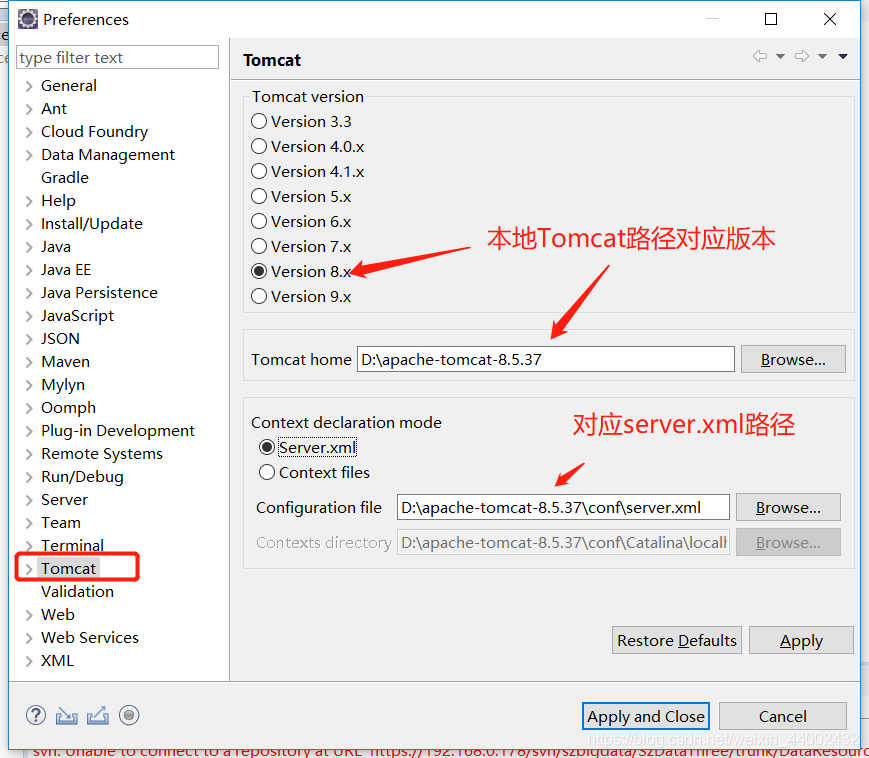This screenshot has height=758, width=869.
Task: Select Run/Debug in the preferences tree
Action: point(82,477)
